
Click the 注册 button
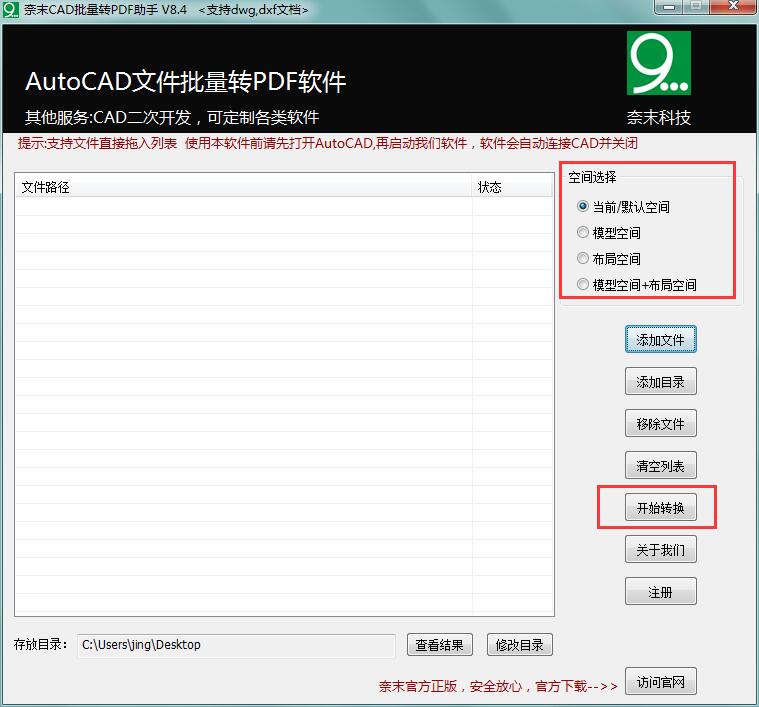(661, 592)
